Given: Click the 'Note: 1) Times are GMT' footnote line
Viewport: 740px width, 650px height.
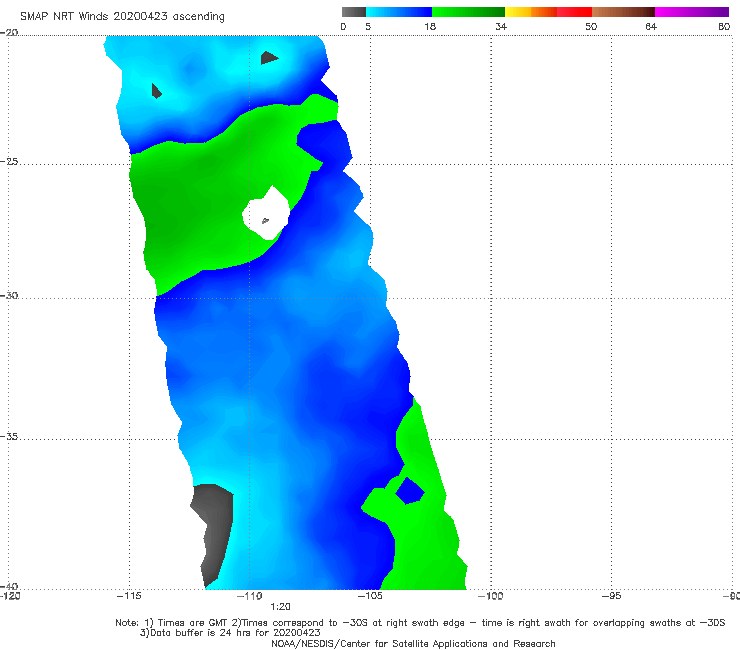Looking at the screenshot, I should click(x=420, y=623).
